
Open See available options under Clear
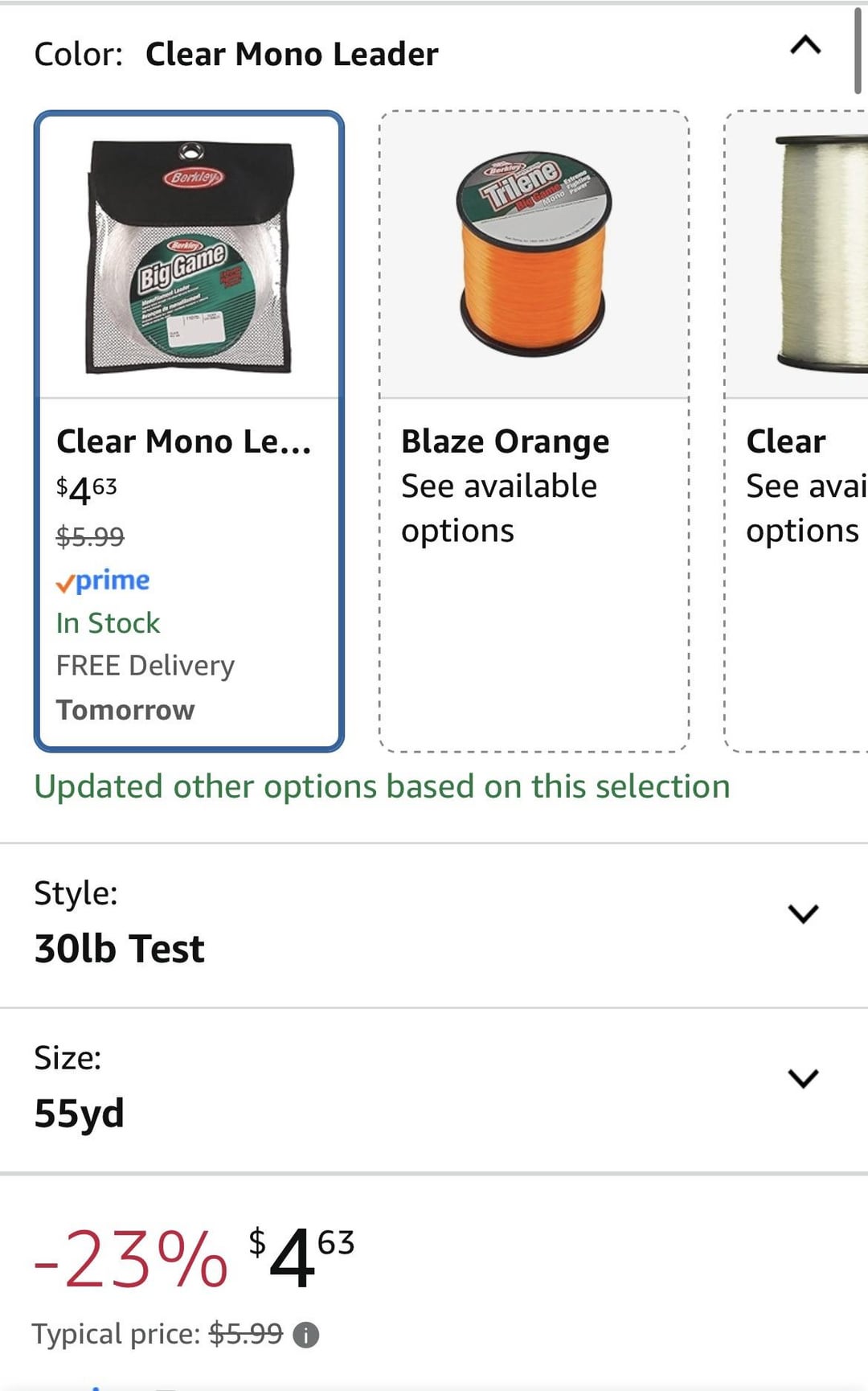[805, 508]
